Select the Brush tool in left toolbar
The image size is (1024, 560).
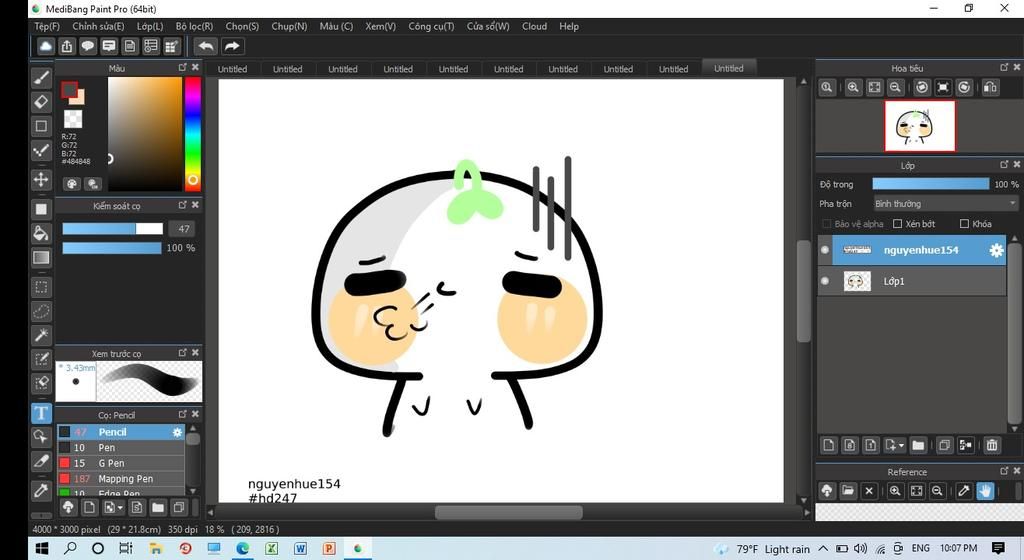pos(41,78)
